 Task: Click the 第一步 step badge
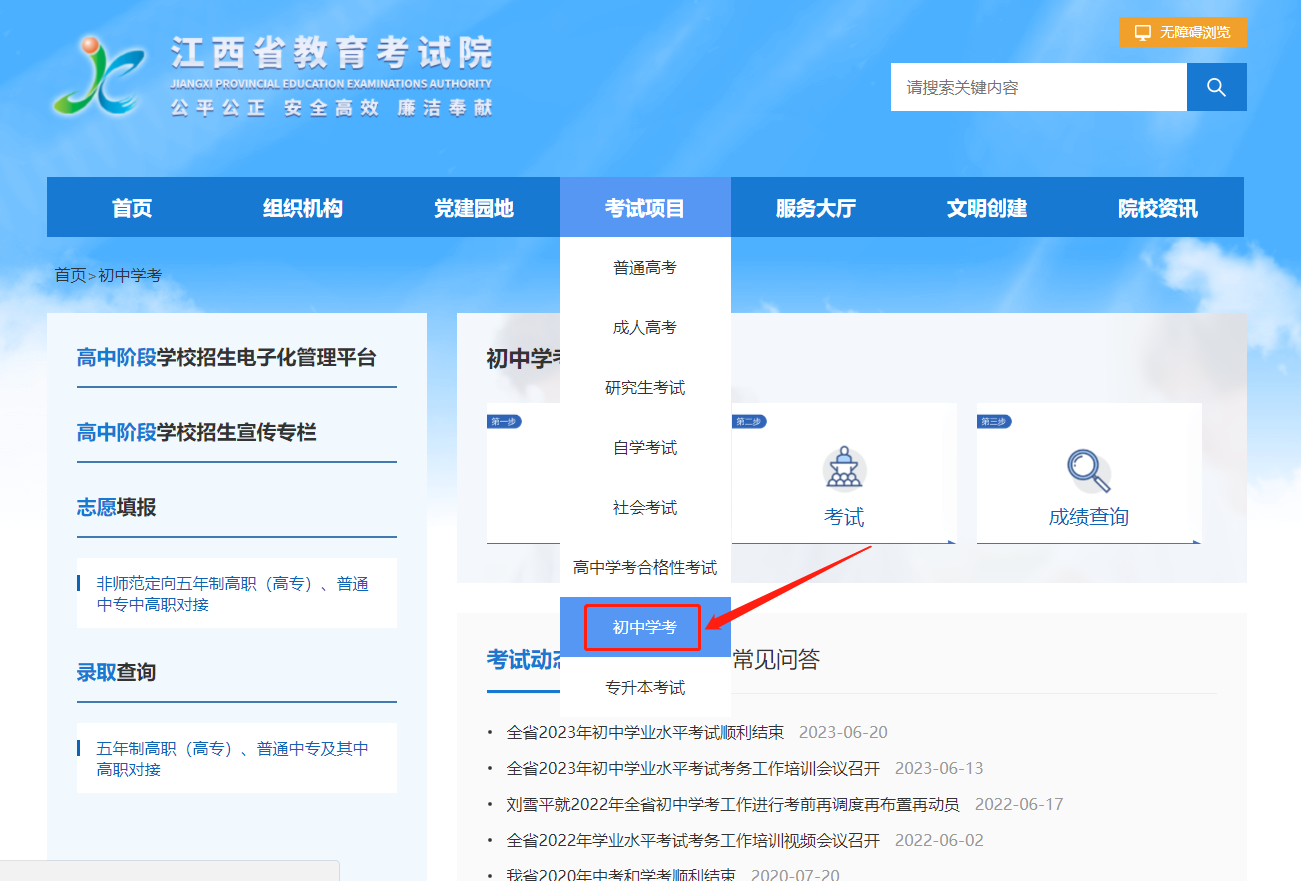(505, 421)
